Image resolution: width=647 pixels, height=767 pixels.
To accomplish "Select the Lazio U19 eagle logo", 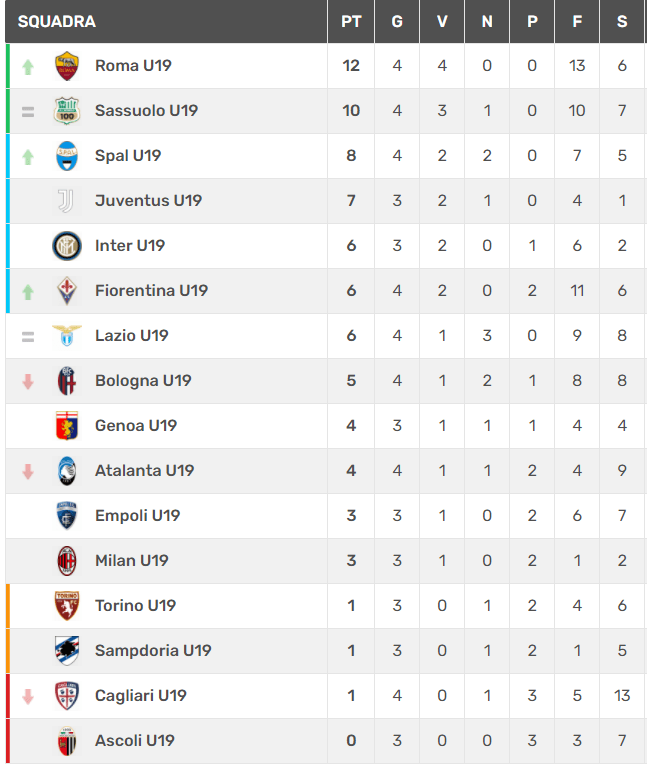I will (67, 336).
